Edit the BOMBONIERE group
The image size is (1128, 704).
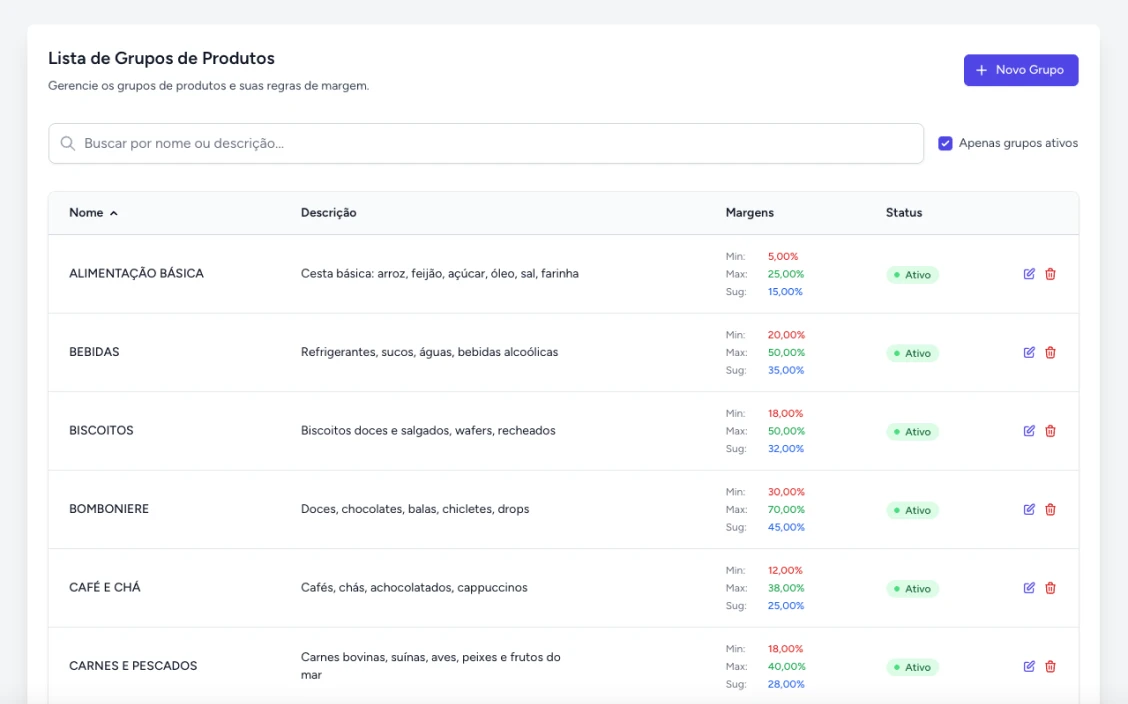[1029, 509]
